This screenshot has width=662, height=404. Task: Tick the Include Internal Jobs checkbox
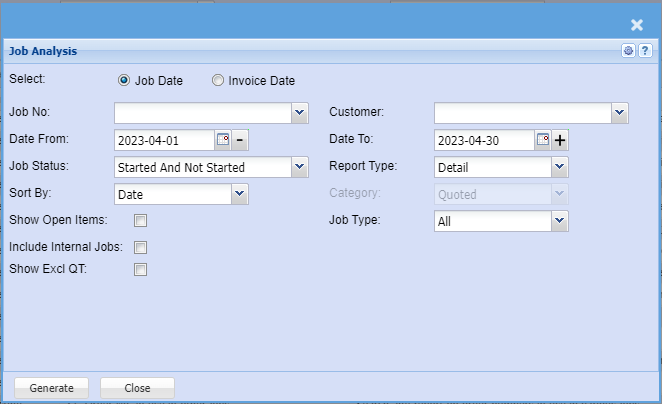pyautogui.click(x=141, y=247)
